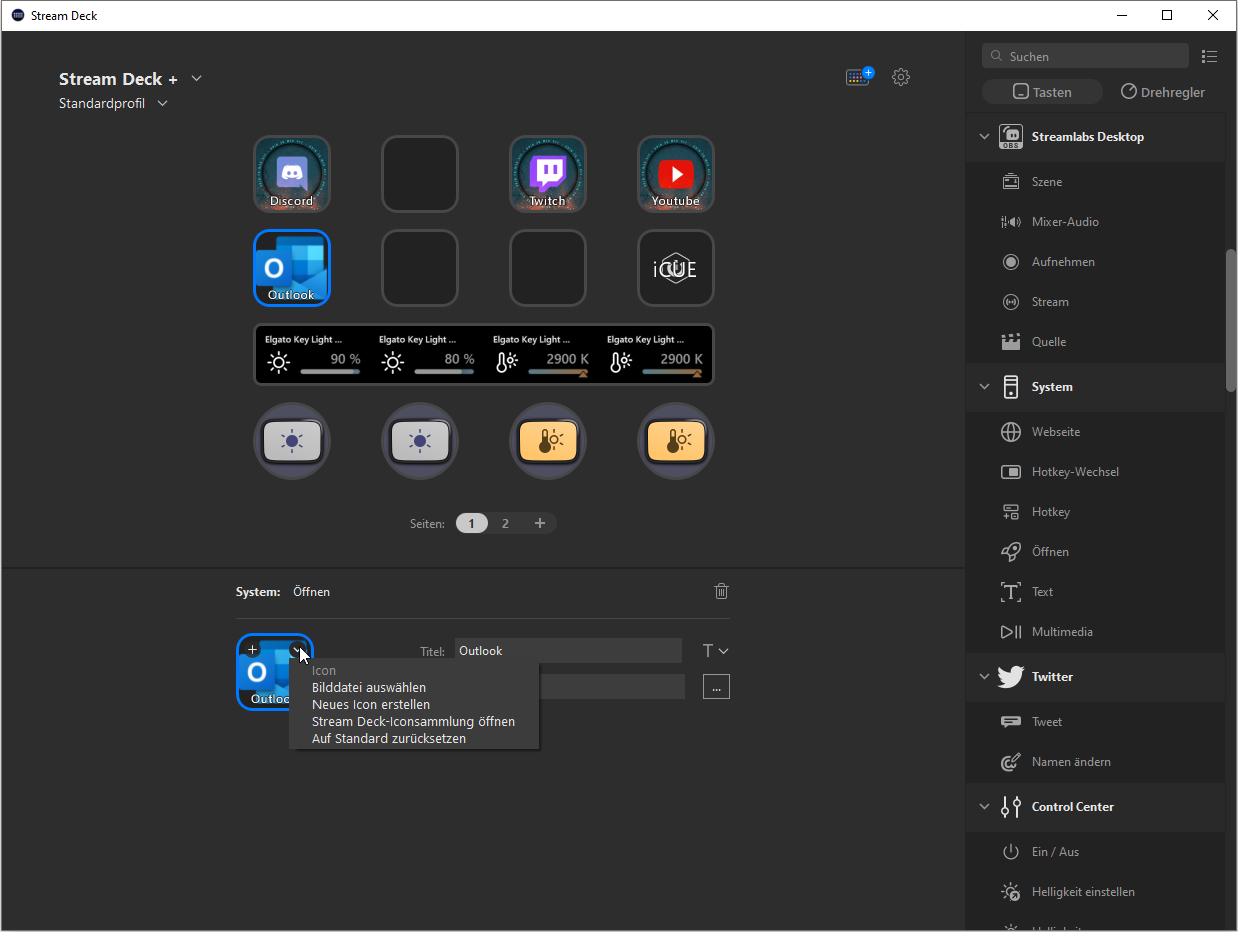Delete action with trash icon

tap(721, 591)
